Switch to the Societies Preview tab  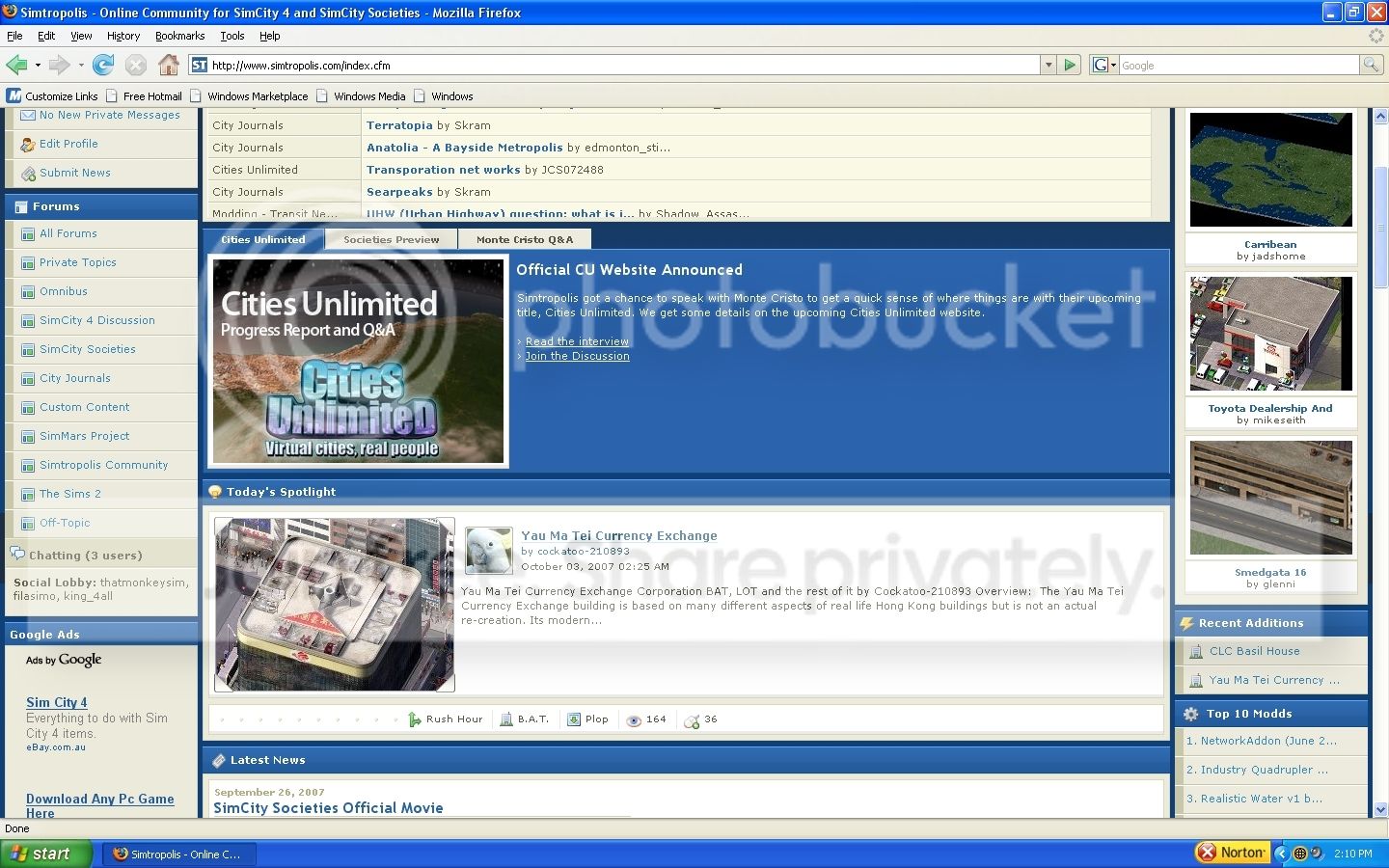coord(391,240)
